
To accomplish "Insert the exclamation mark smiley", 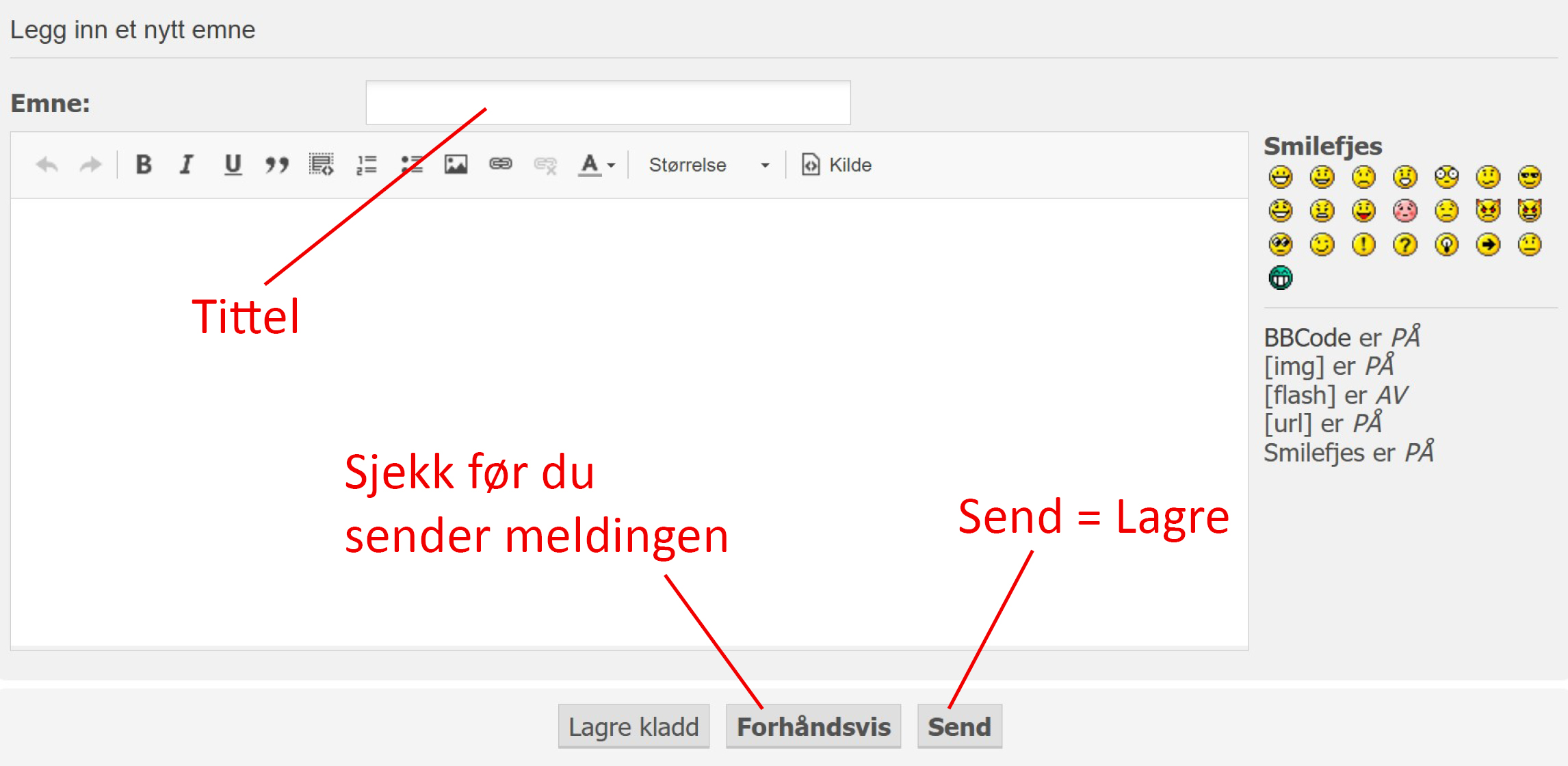I will coord(1363,245).
